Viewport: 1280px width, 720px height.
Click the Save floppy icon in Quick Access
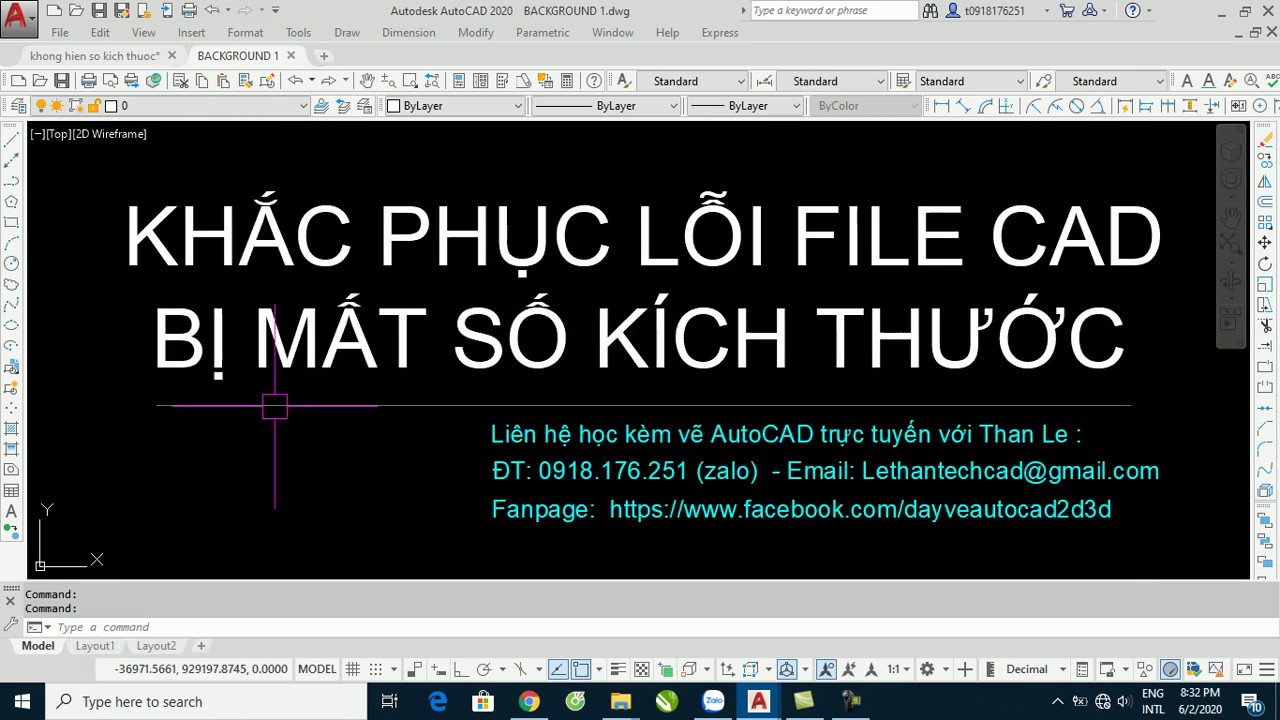coord(99,11)
